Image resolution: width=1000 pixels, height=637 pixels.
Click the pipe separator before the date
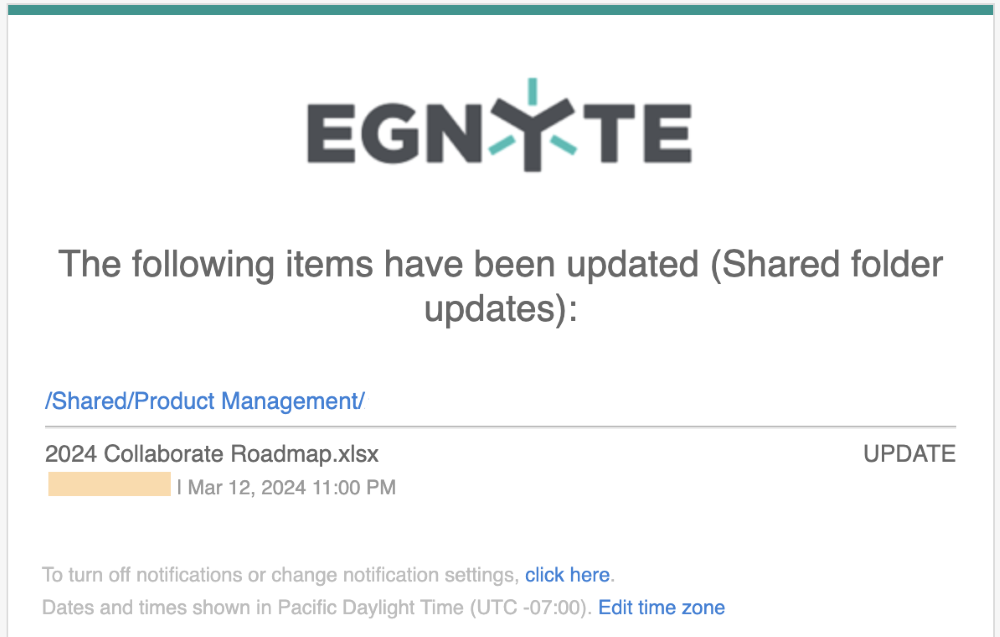179,487
